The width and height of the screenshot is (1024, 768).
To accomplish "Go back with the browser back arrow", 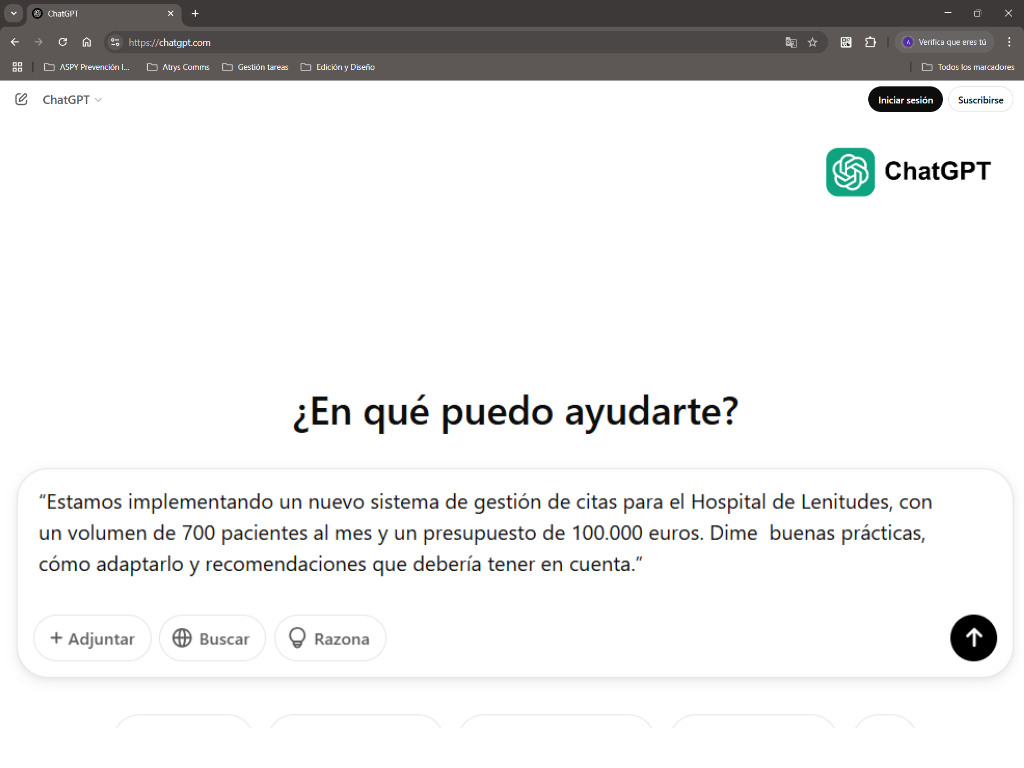I will 15,42.
